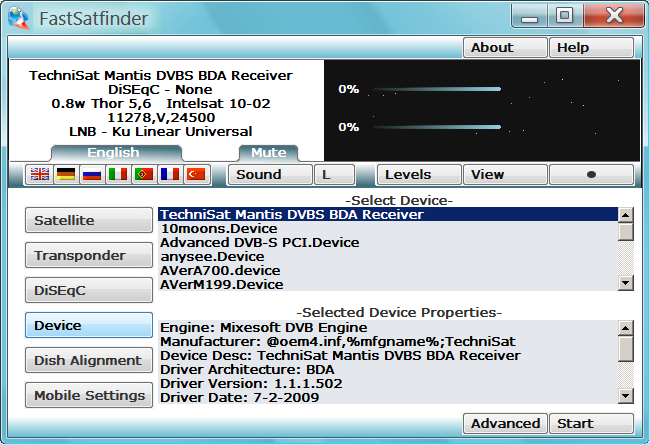Screen dimensions: 650x445
Task: Minimize the FastSatfinder window
Action: [530, 17]
